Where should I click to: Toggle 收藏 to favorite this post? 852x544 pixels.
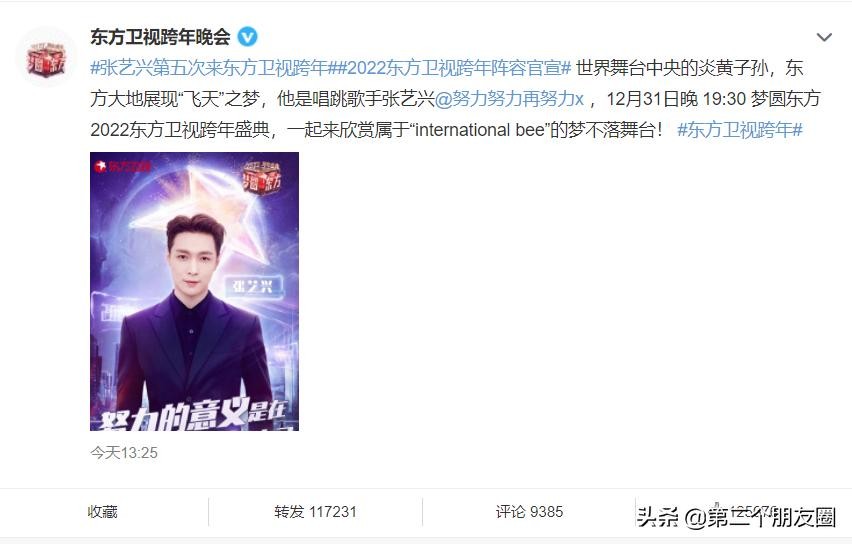click(103, 512)
